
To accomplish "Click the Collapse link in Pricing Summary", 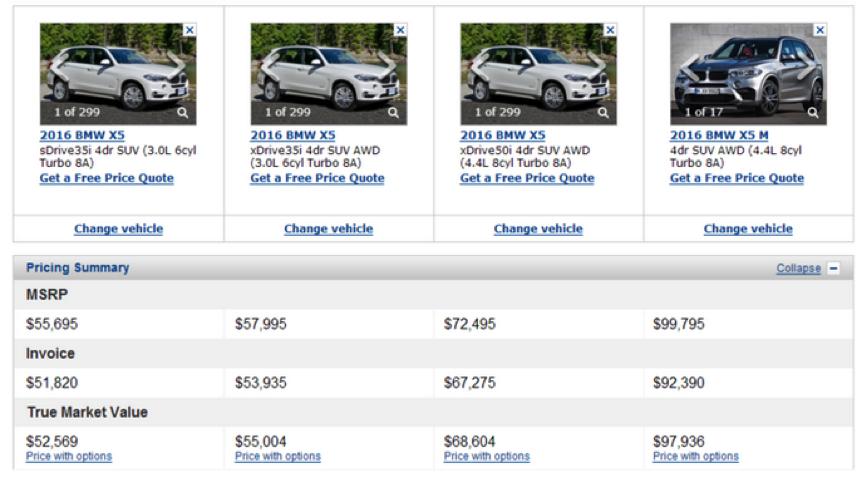I will coord(798,269).
